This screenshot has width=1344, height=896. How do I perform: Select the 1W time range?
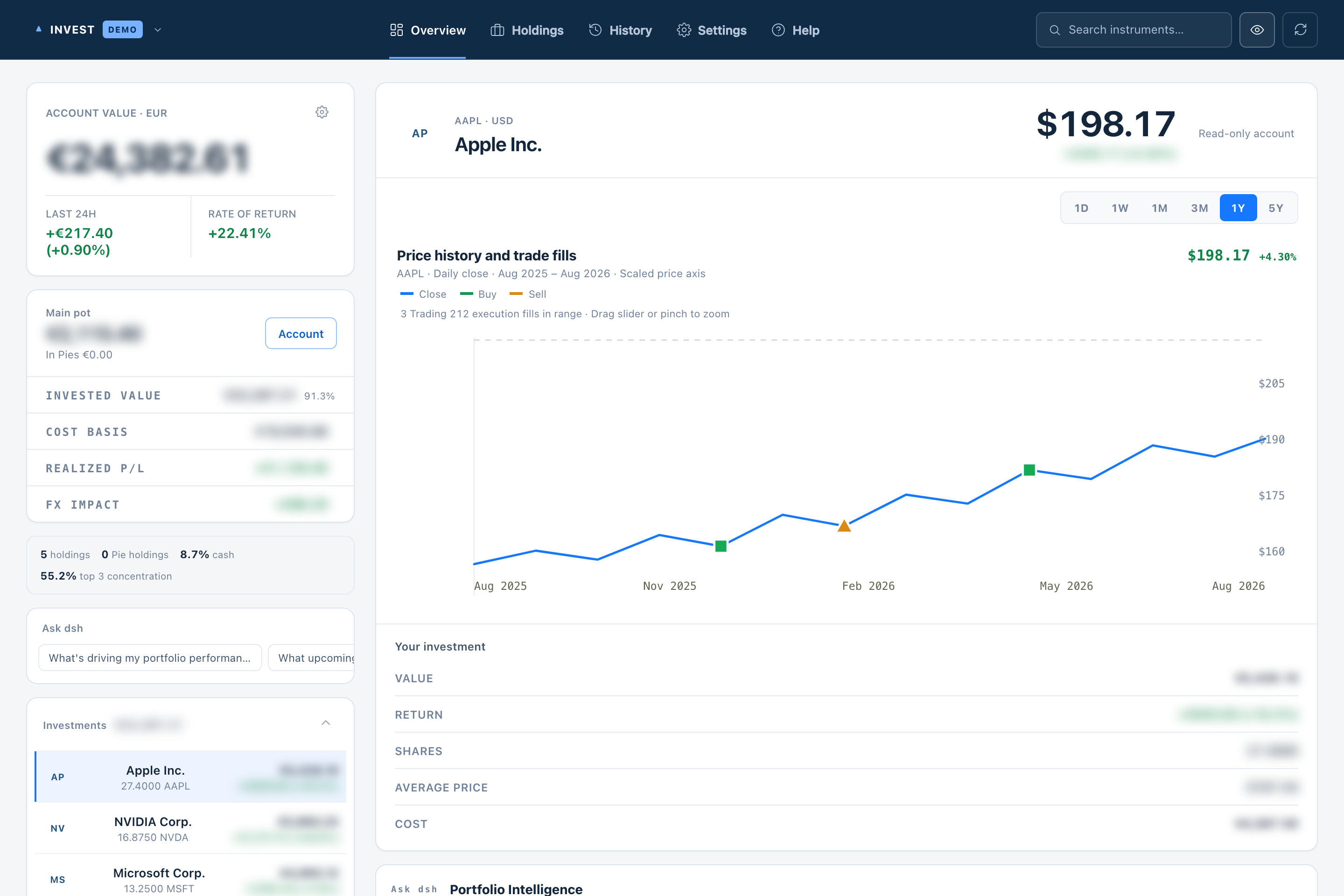[1120, 208]
